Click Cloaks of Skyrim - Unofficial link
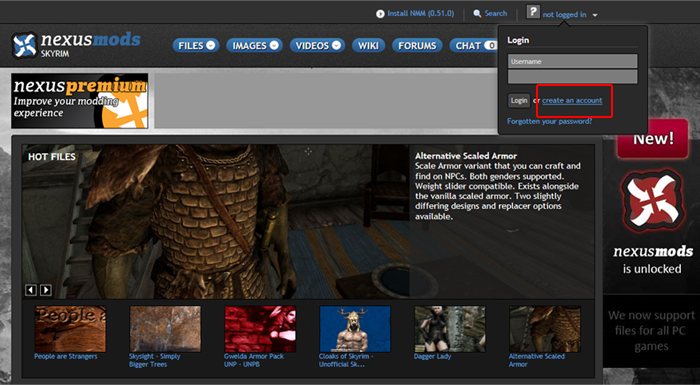 (346, 360)
